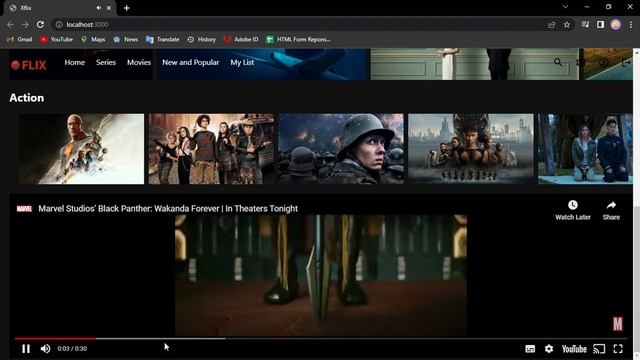640x360 pixels.
Task: Open the Movies nav item
Action: click(x=139, y=62)
